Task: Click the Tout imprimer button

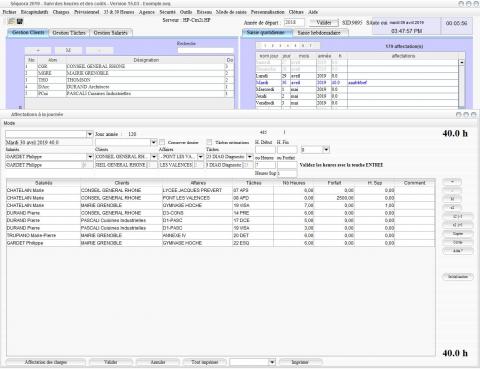Action: [205, 362]
